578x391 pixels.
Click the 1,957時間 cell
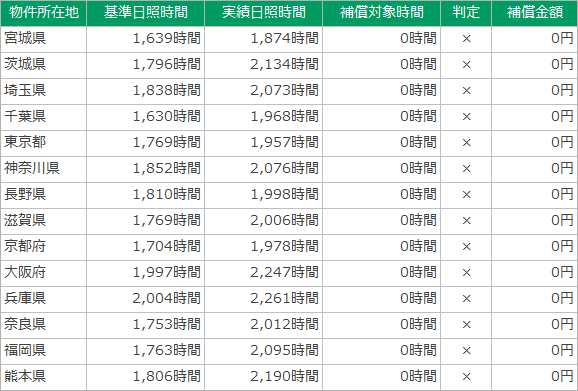[x=264, y=143]
